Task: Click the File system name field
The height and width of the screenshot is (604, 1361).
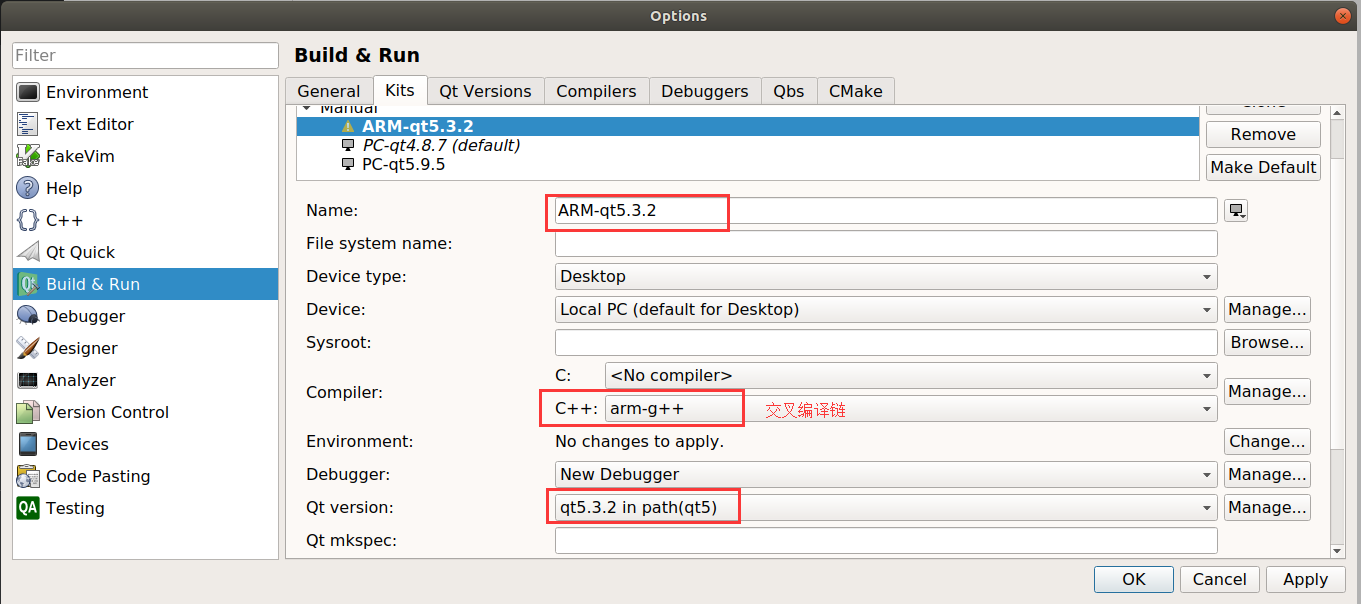Action: (x=886, y=243)
